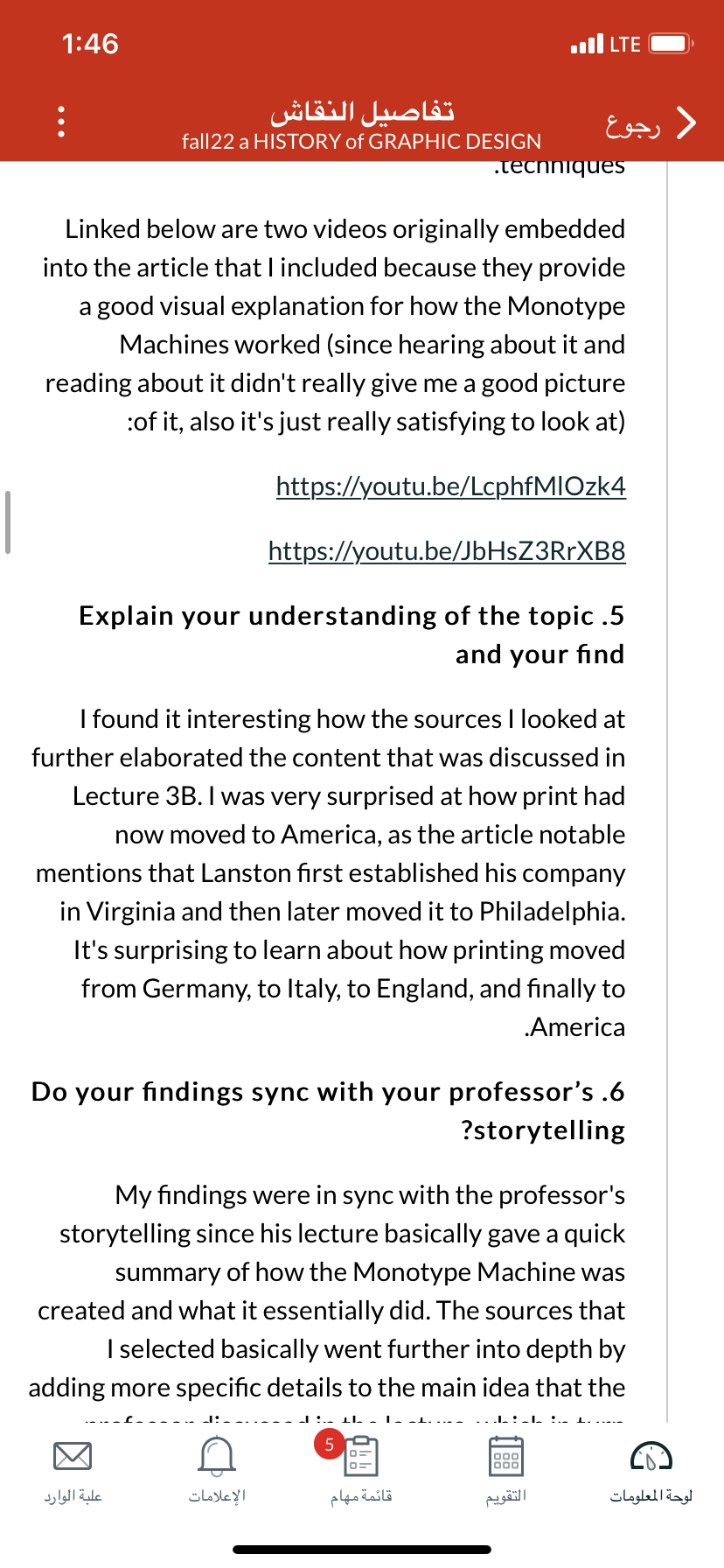
Task: Open the youtu.be/LcphfMlOzk4 video link
Action: point(451,486)
